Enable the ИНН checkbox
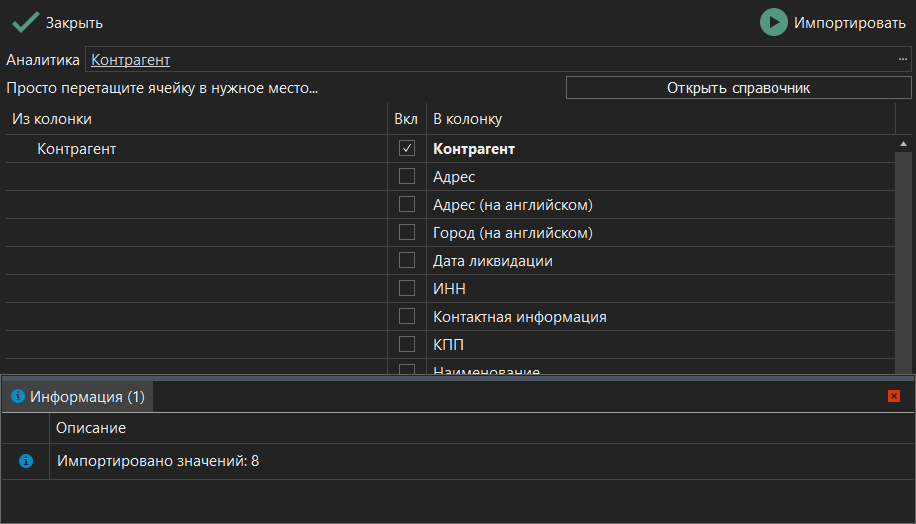Screen dimensions: 916x524 click(407, 289)
